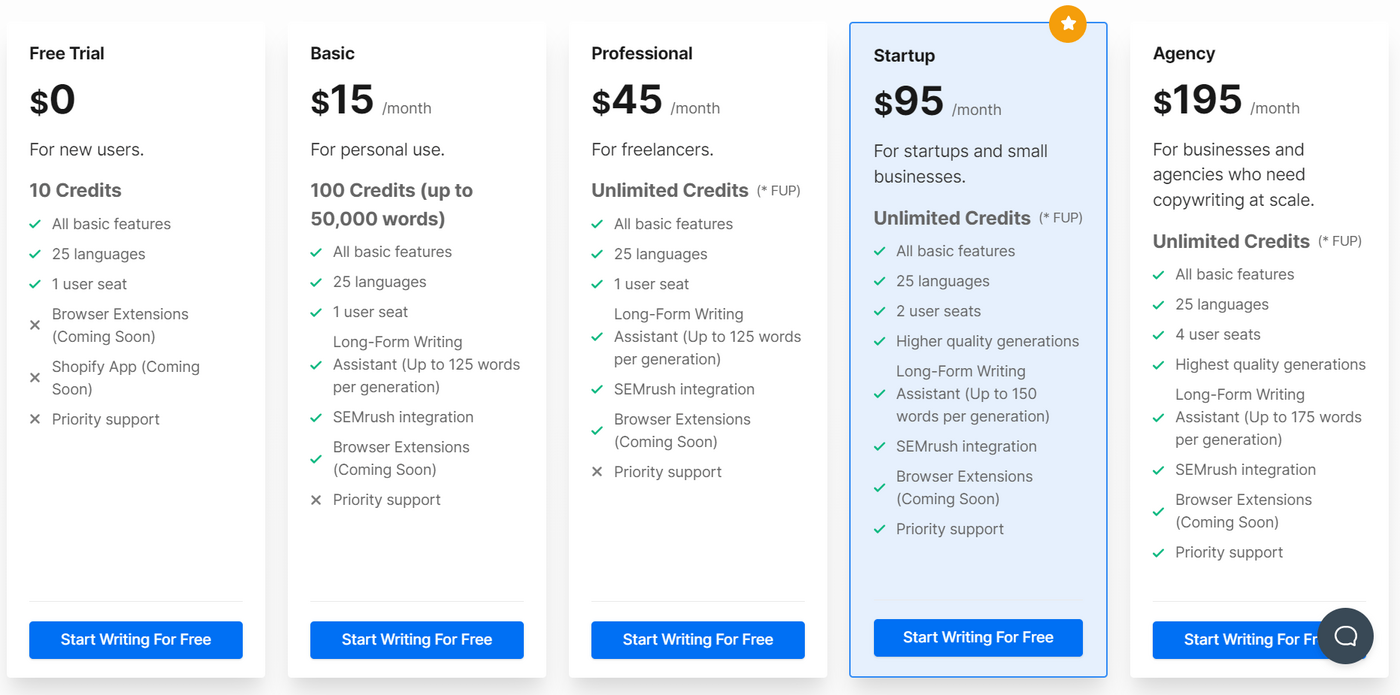Image resolution: width=1400 pixels, height=695 pixels.
Task: Click the (* FUP) note on the Startup plan
Action: click(x=1059, y=217)
